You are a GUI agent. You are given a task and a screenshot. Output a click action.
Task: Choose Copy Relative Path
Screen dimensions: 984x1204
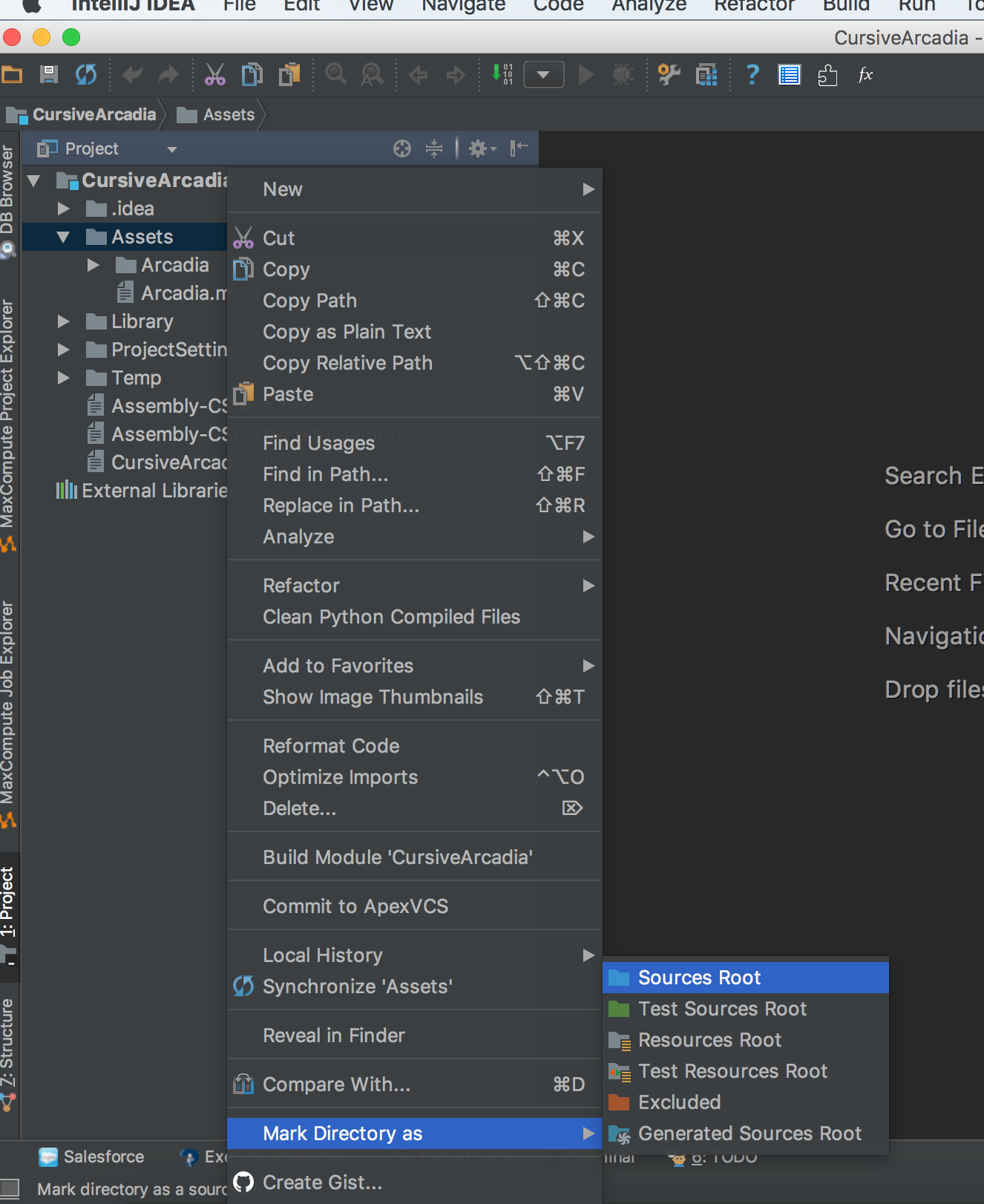click(414, 363)
